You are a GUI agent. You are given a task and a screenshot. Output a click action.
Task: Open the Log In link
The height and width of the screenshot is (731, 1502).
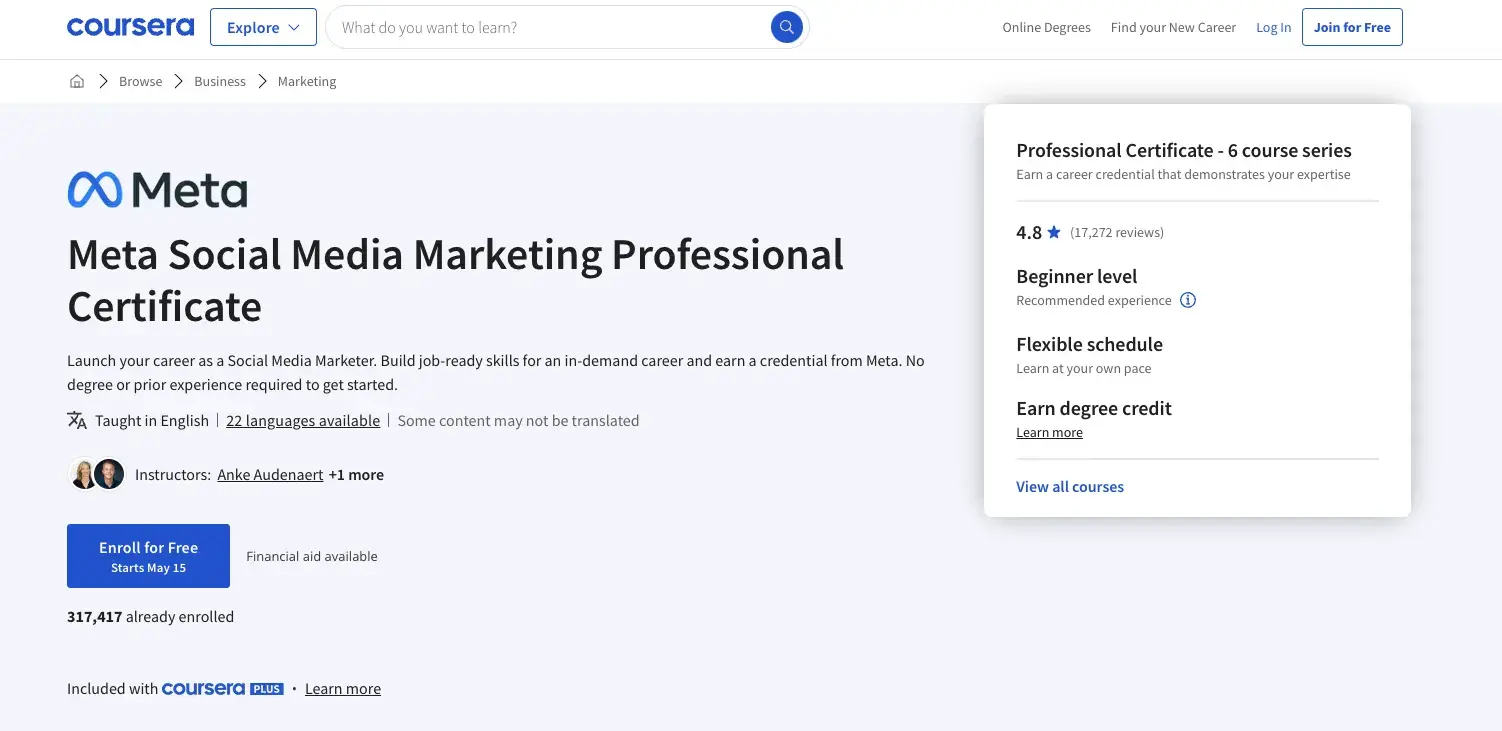click(1273, 27)
